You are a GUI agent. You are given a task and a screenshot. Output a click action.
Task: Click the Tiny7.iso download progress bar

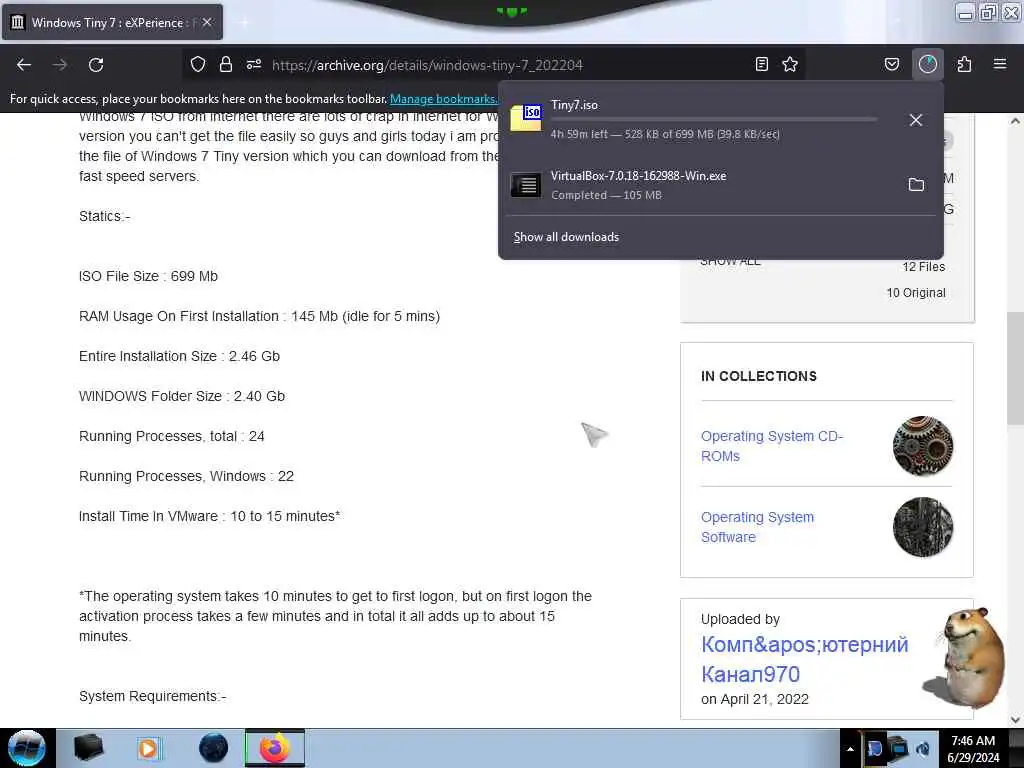point(714,120)
